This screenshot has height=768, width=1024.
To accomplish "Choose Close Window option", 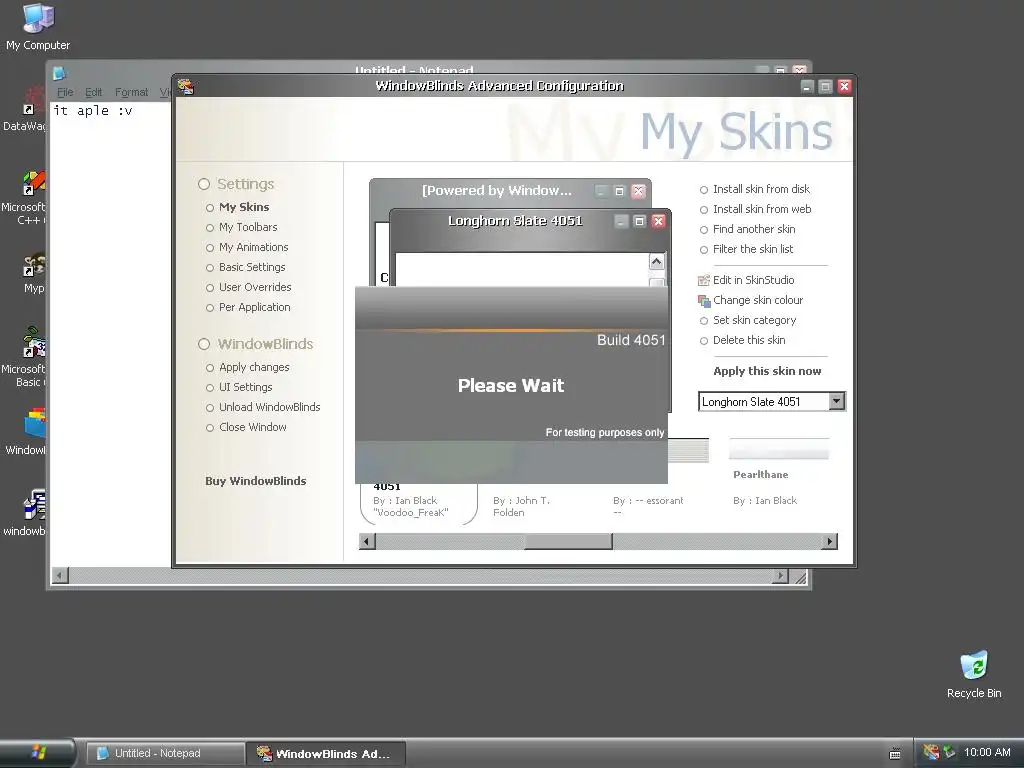I will 252,427.
